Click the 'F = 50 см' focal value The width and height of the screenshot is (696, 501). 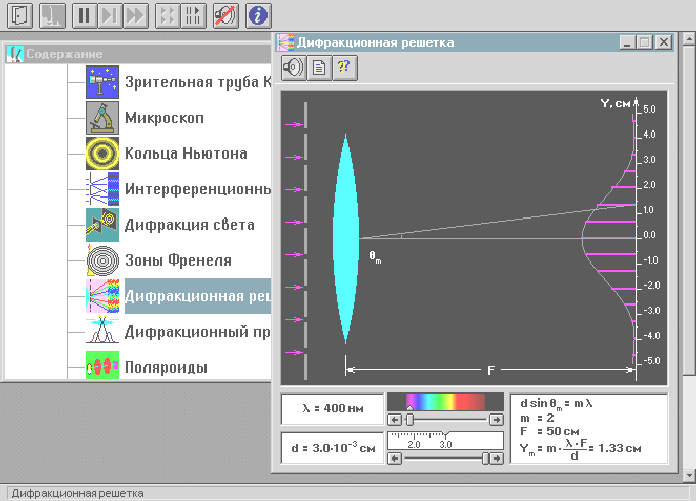click(x=550, y=431)
